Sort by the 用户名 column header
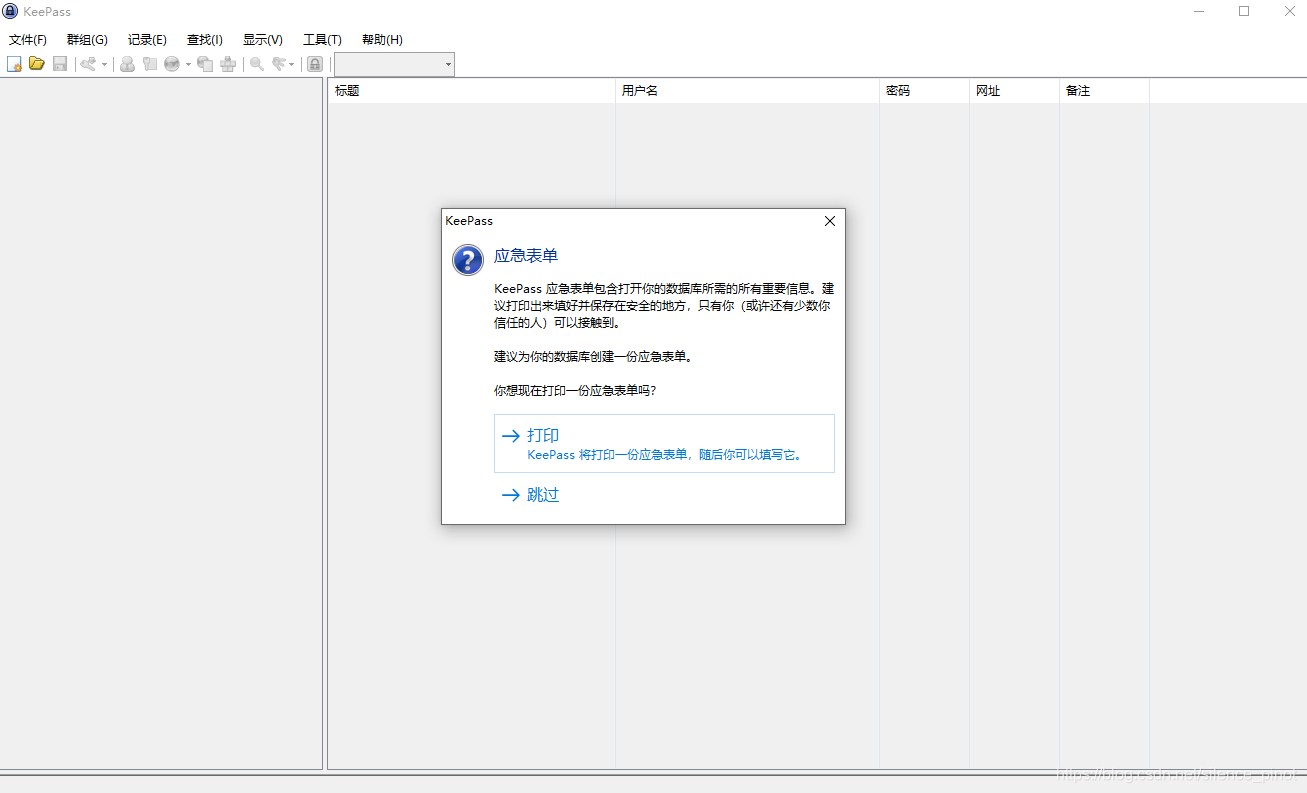The image size is (1307, 793). pos(747,90)
